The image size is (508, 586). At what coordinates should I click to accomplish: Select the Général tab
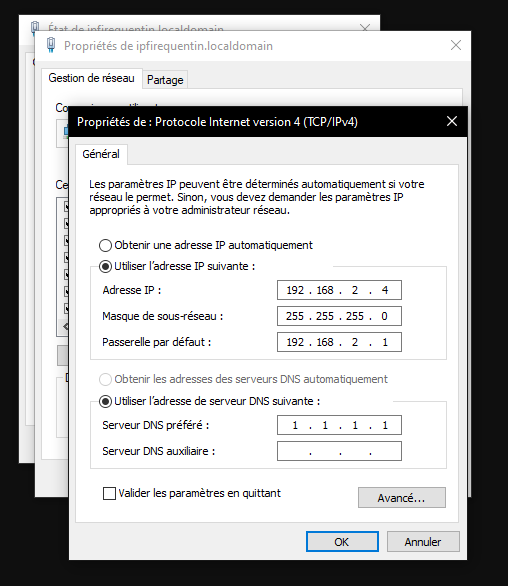[101, 154]
